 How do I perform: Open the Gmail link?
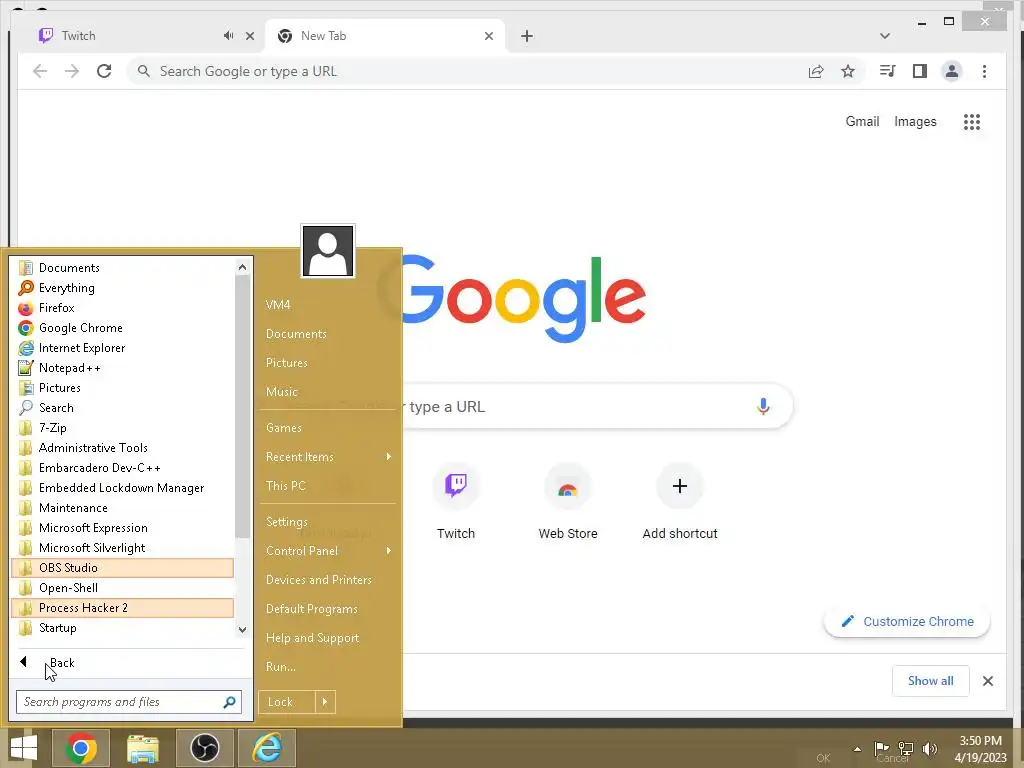[862, 121]
